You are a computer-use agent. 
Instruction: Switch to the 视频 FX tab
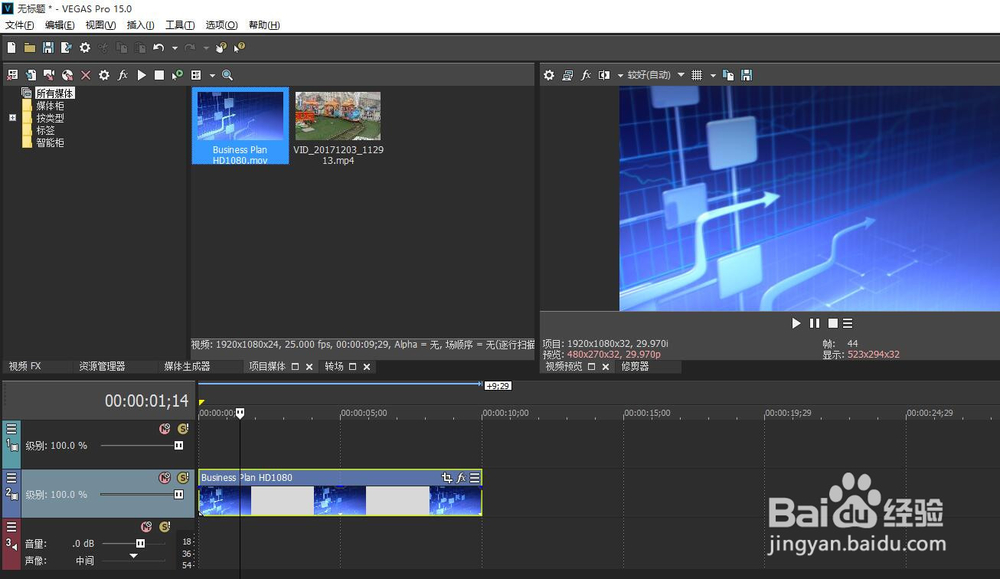(25, 366)
